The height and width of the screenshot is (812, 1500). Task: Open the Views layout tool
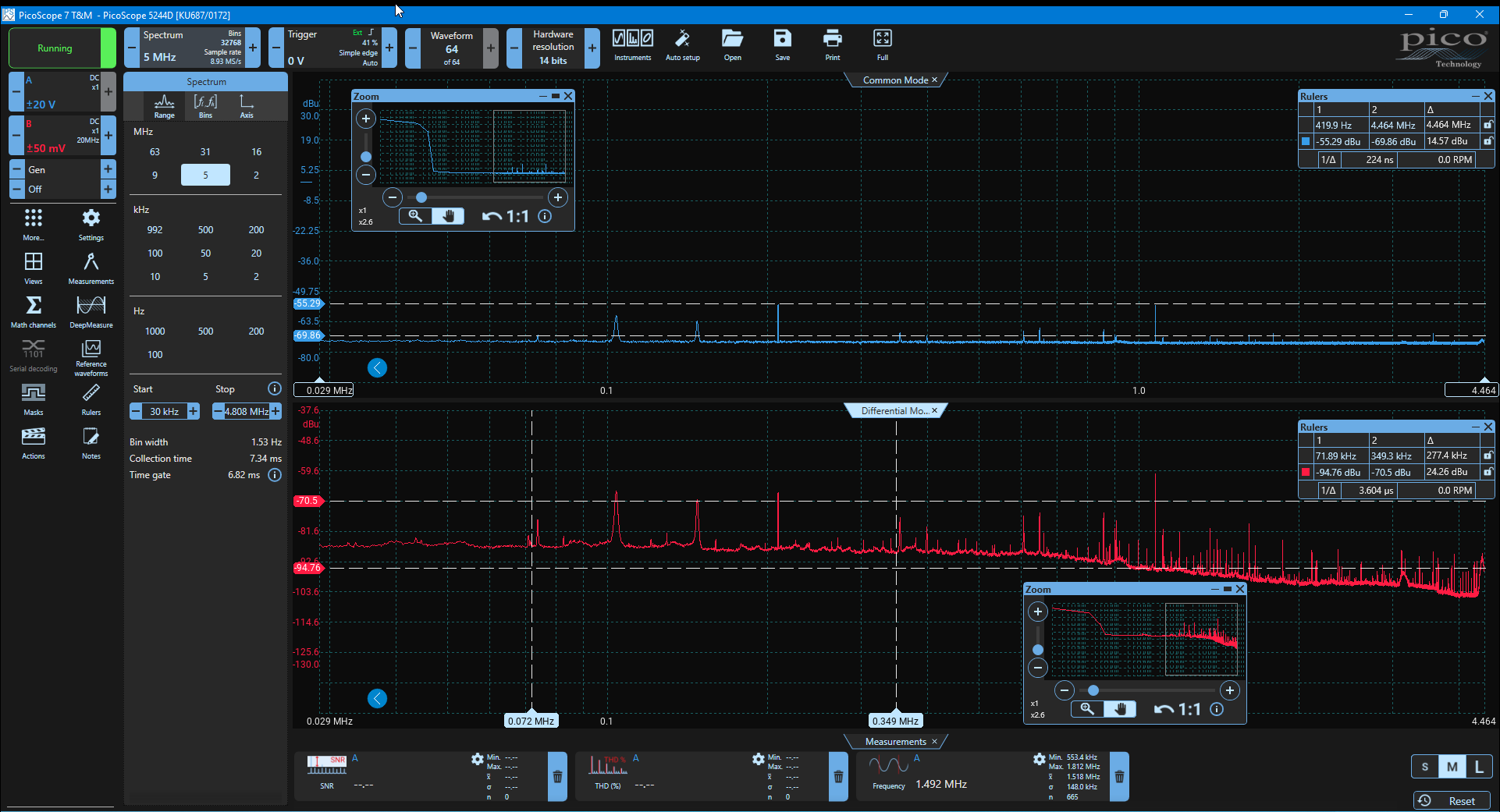34,268
